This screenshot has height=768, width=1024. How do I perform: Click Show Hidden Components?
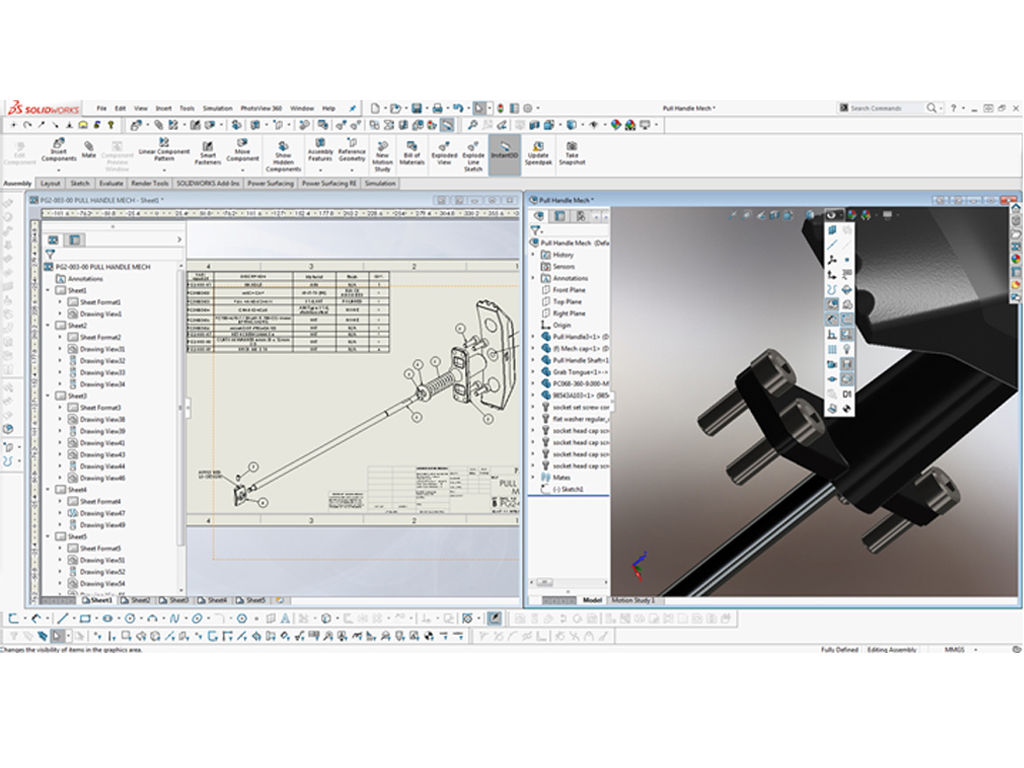point(283,157)
